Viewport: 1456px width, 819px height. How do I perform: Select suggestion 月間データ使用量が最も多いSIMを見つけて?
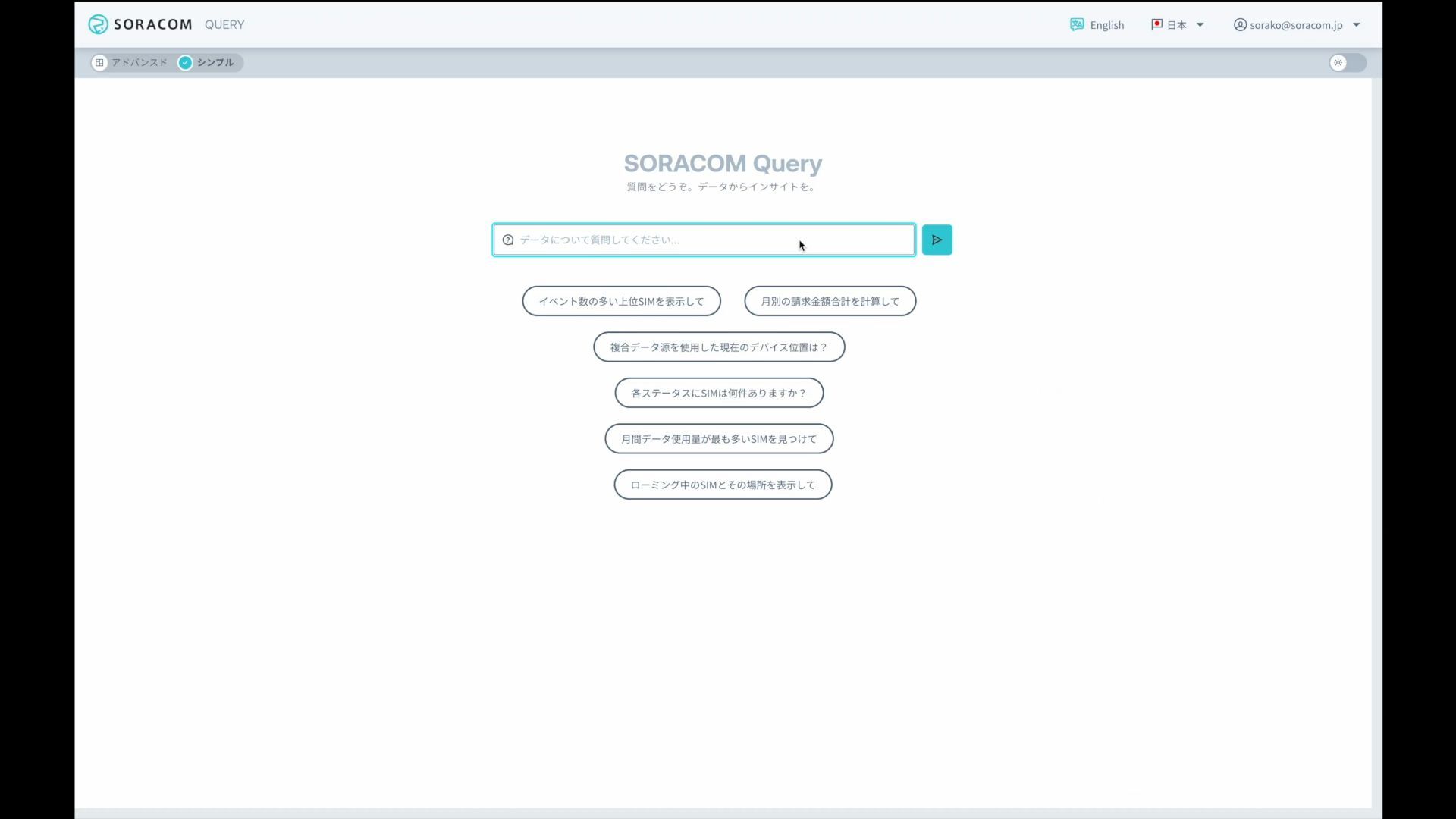(x=719, y=438)
